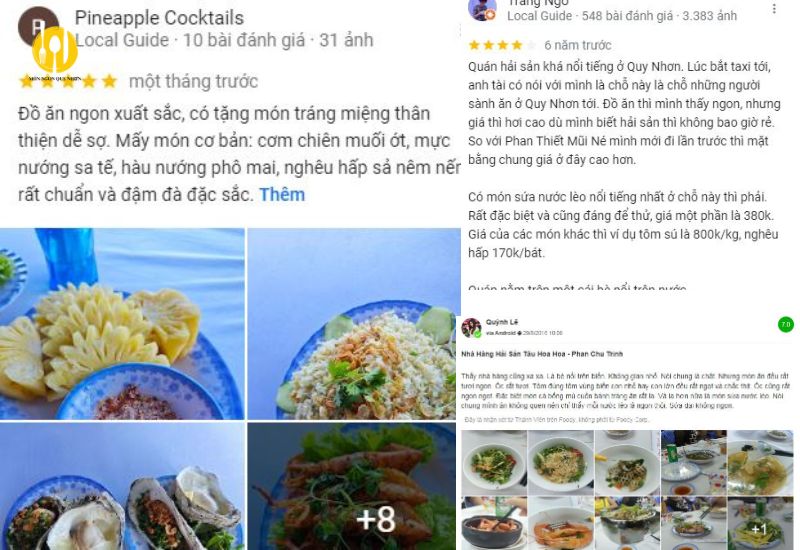Click the Local Guide label under Pineapple Cocktails
This screenshot has width=800, height=550.
point(121,40)
